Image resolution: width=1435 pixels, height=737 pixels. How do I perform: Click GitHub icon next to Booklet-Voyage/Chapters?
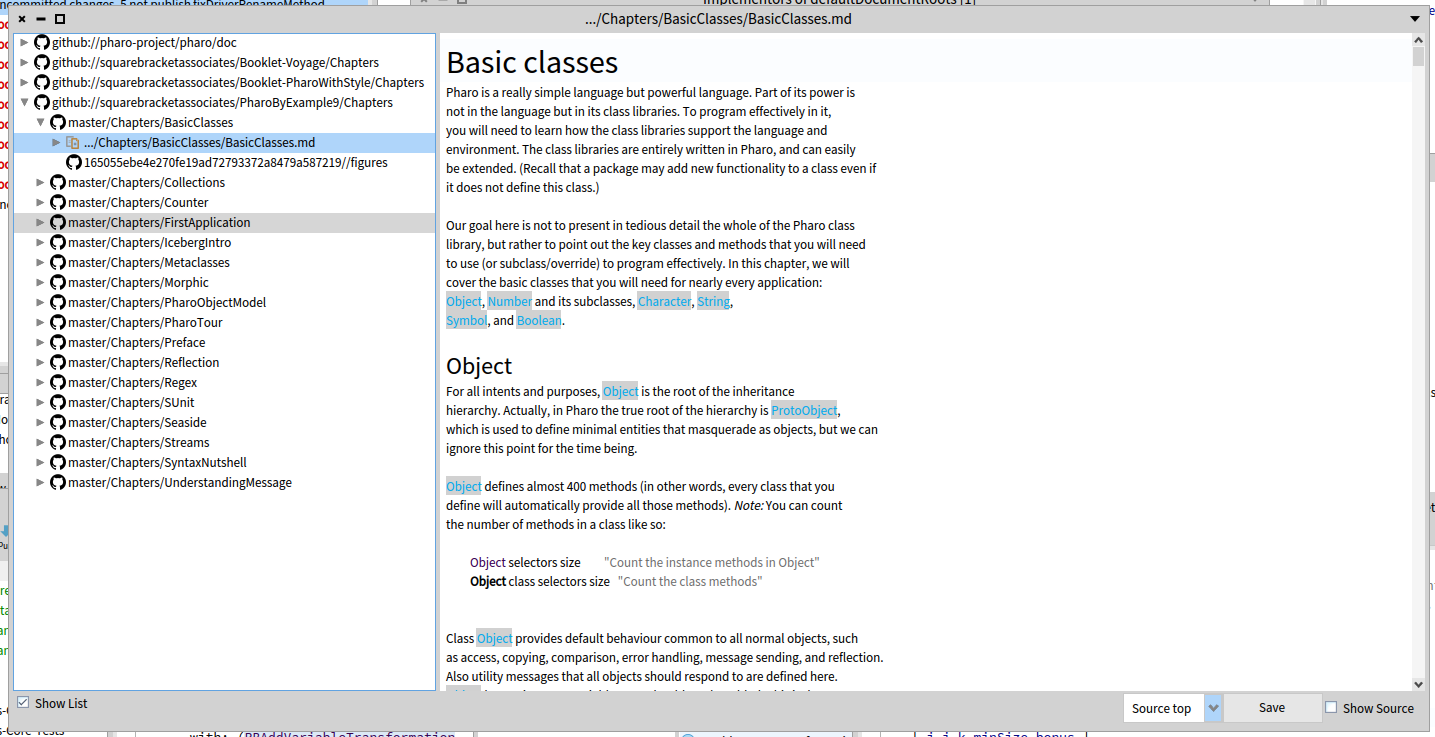tap(41, 63)
